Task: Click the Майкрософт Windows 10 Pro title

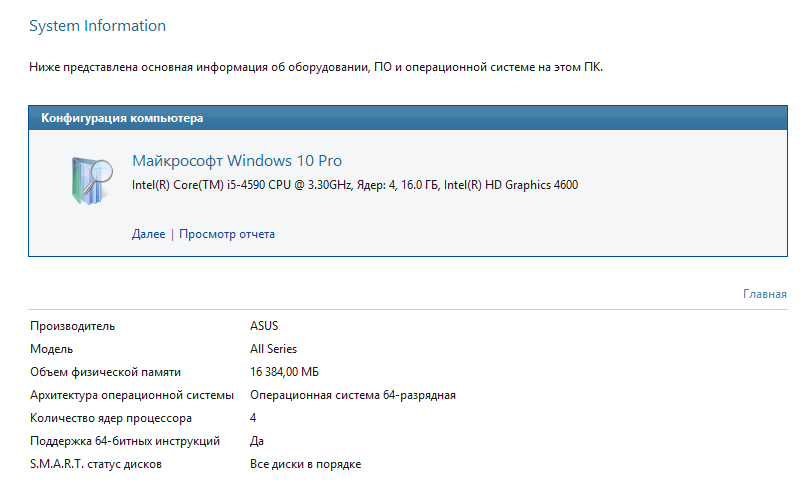Action: [237, 161]
